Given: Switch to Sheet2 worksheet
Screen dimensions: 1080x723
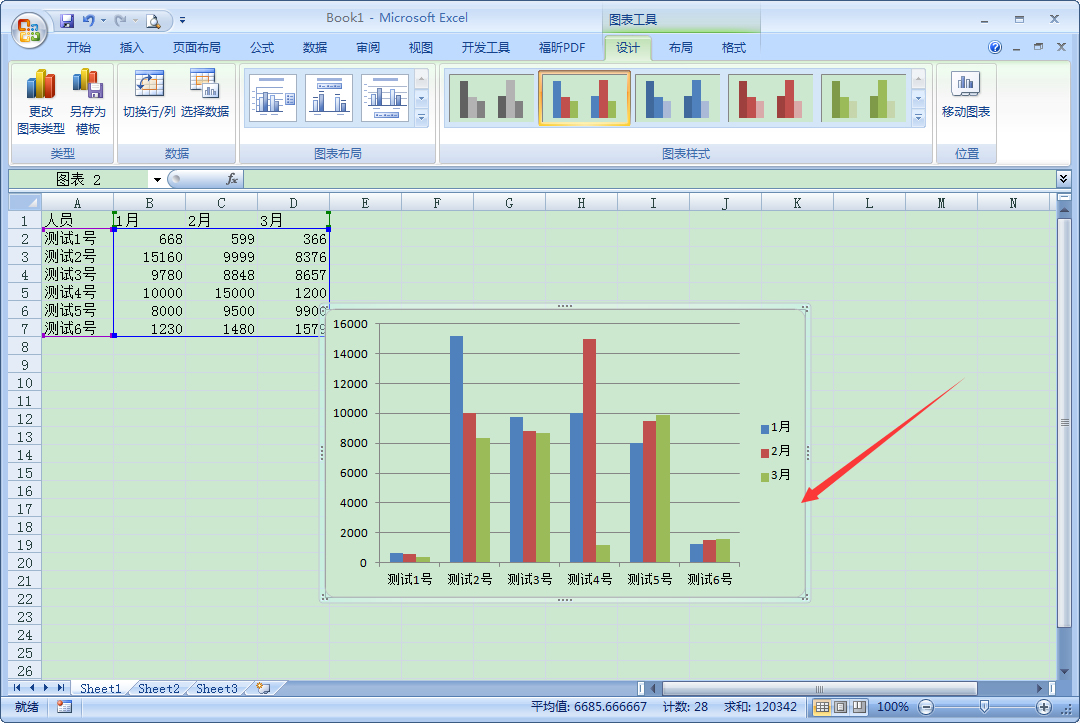Looking at the screenshot, I should 157,688.
